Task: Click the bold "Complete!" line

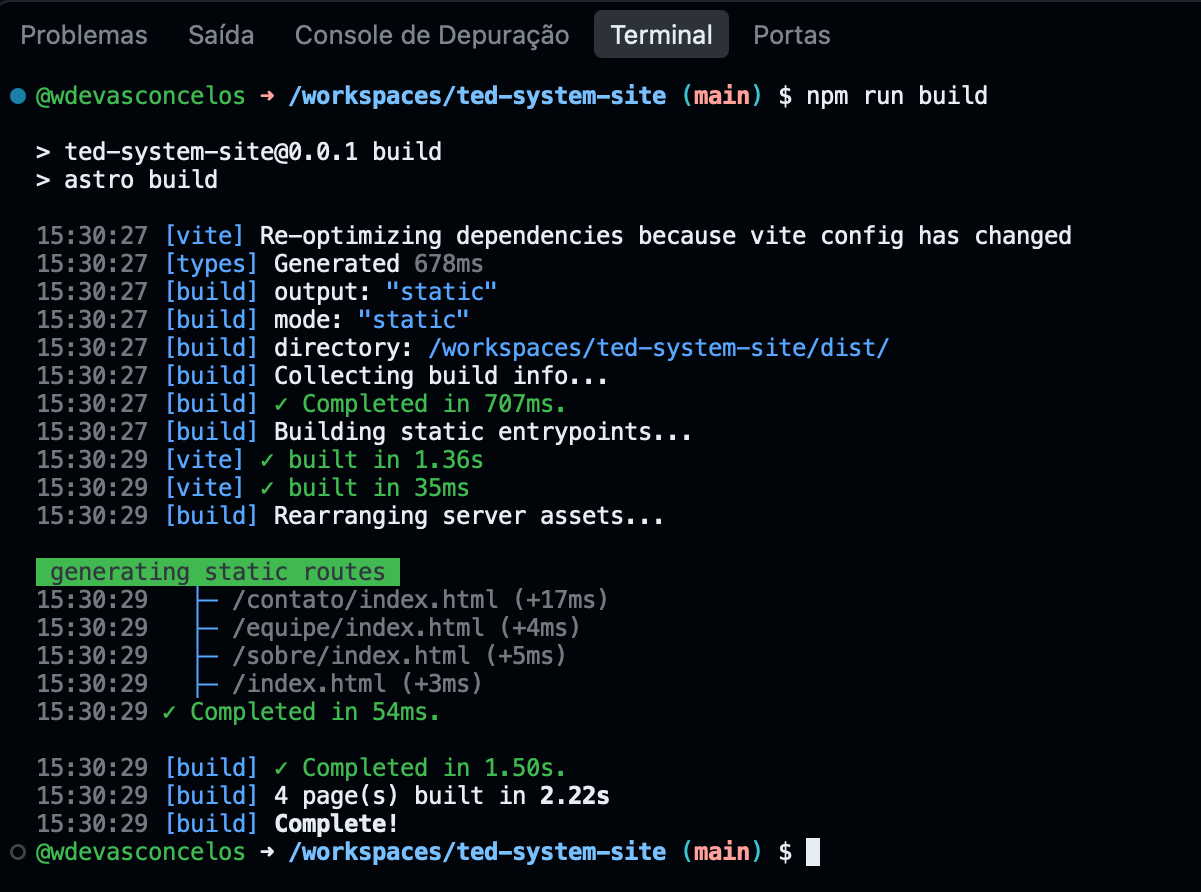Action: click(336, 824)
